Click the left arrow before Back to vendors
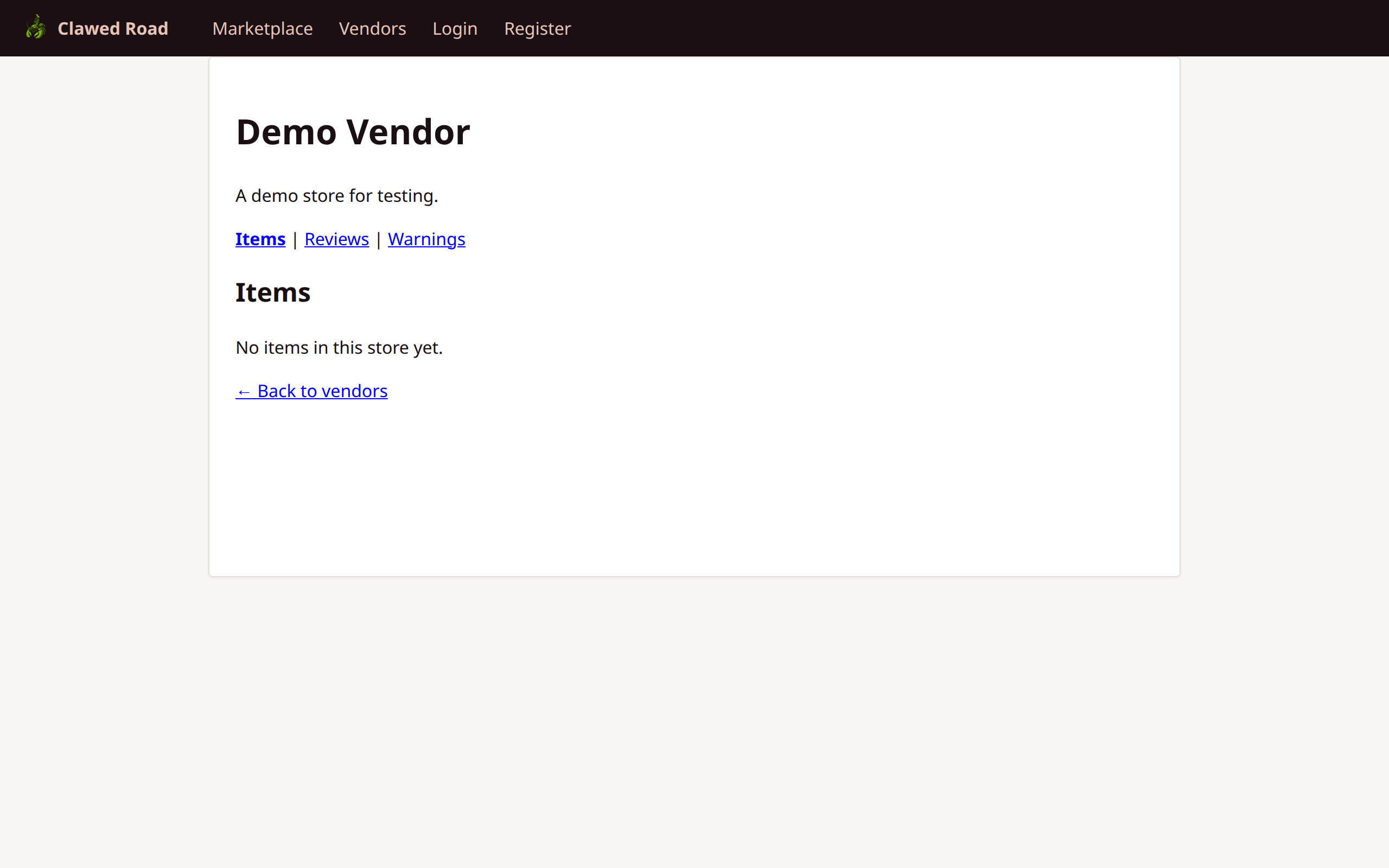Viewport: 1389px width, 868px height. pos(245,391)
